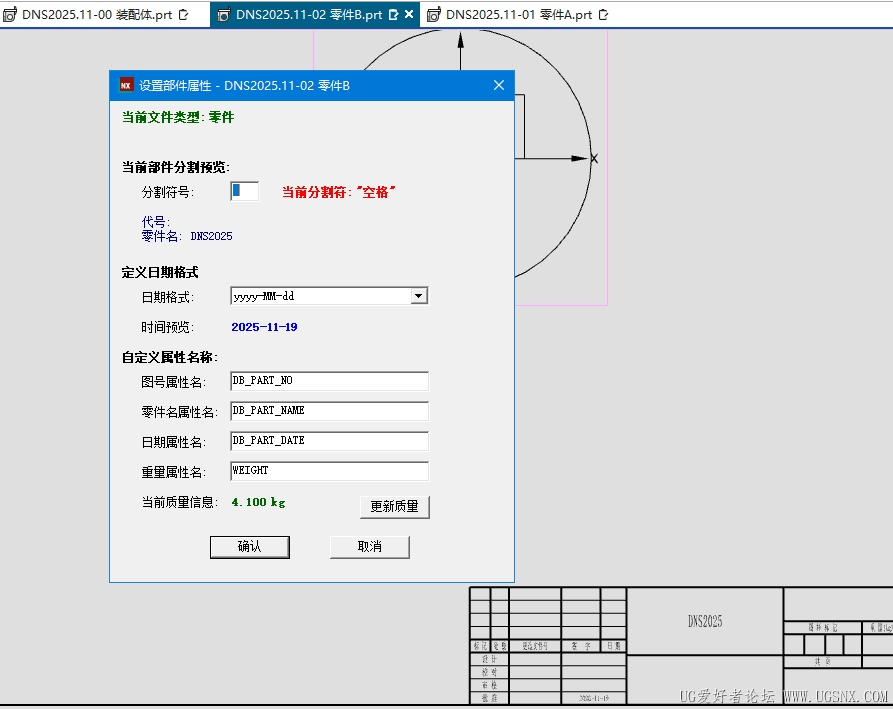893x709 pixels.
Task: Click the 代号: label in preview
Action: pyautogui.click(x=155, y=222)
